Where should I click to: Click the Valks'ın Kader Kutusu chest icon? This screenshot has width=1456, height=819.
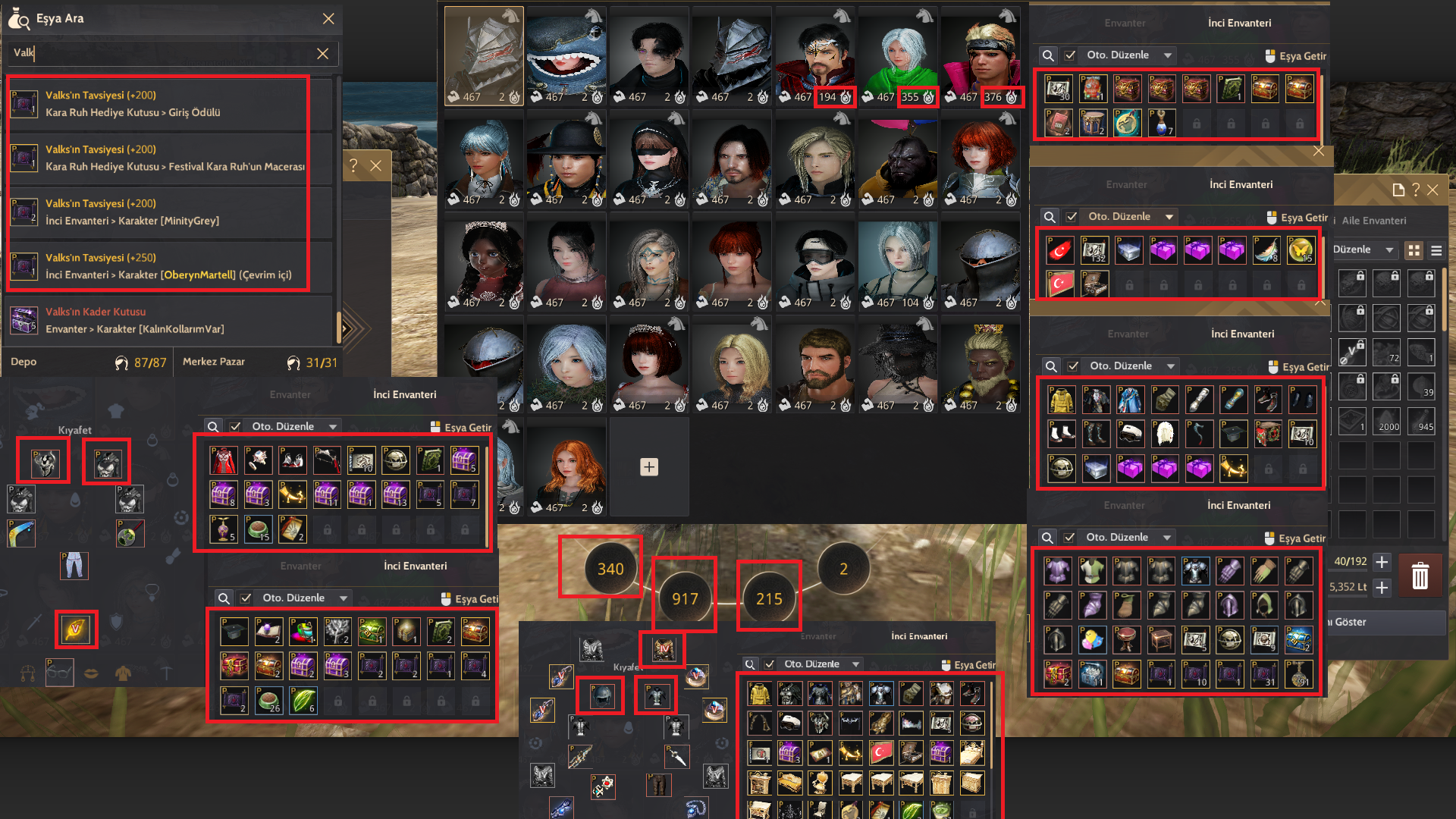click(24, 320)
